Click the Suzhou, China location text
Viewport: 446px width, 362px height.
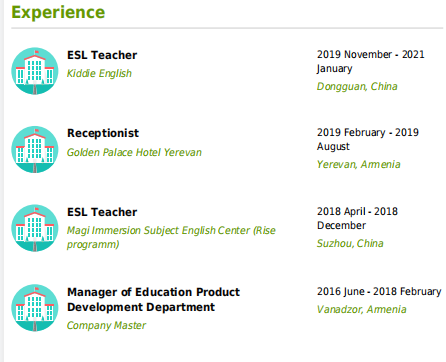coord(350,243)
